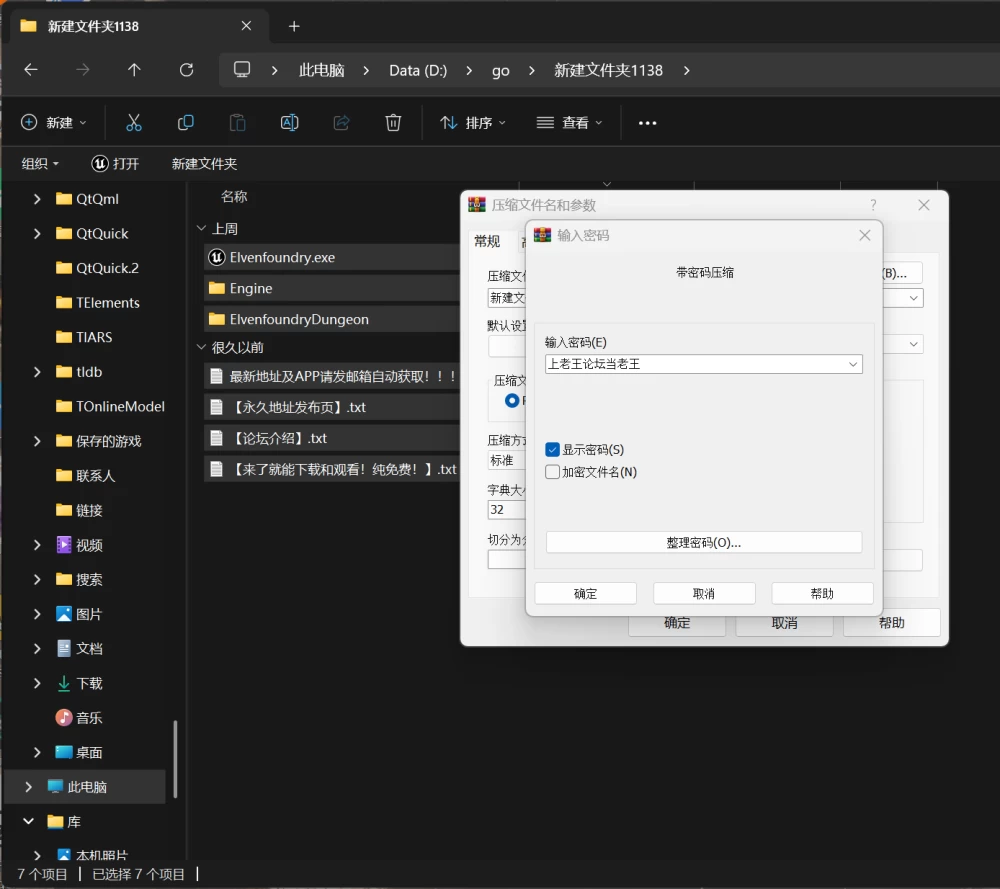The height and width of the screenshot is (889, 1000).
Task: Select the 保存的游戏 folder in sidebar
Action: pos(98,441)
